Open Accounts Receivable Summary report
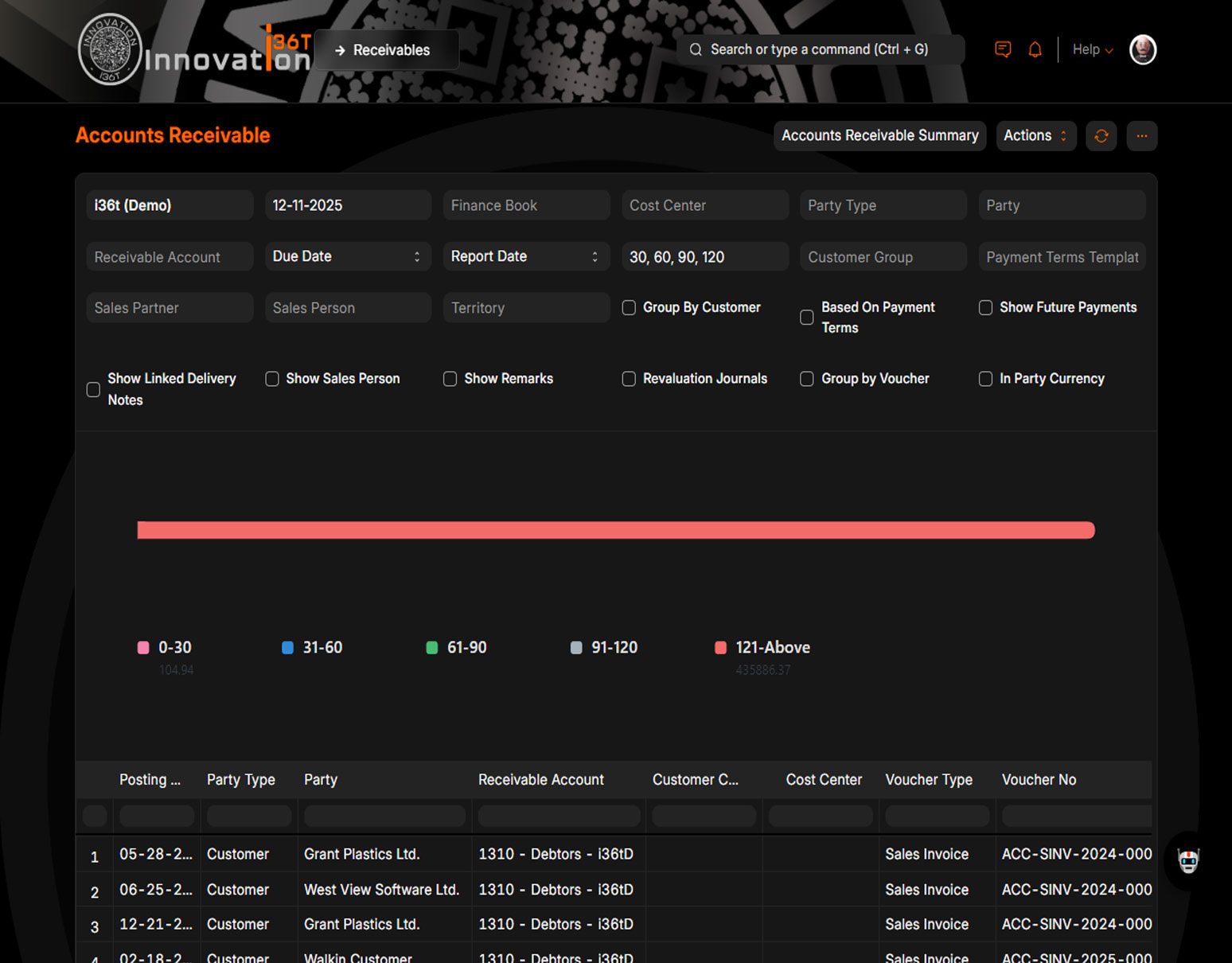This screenshot has width=1232, height=963. [x=879, y=136]
